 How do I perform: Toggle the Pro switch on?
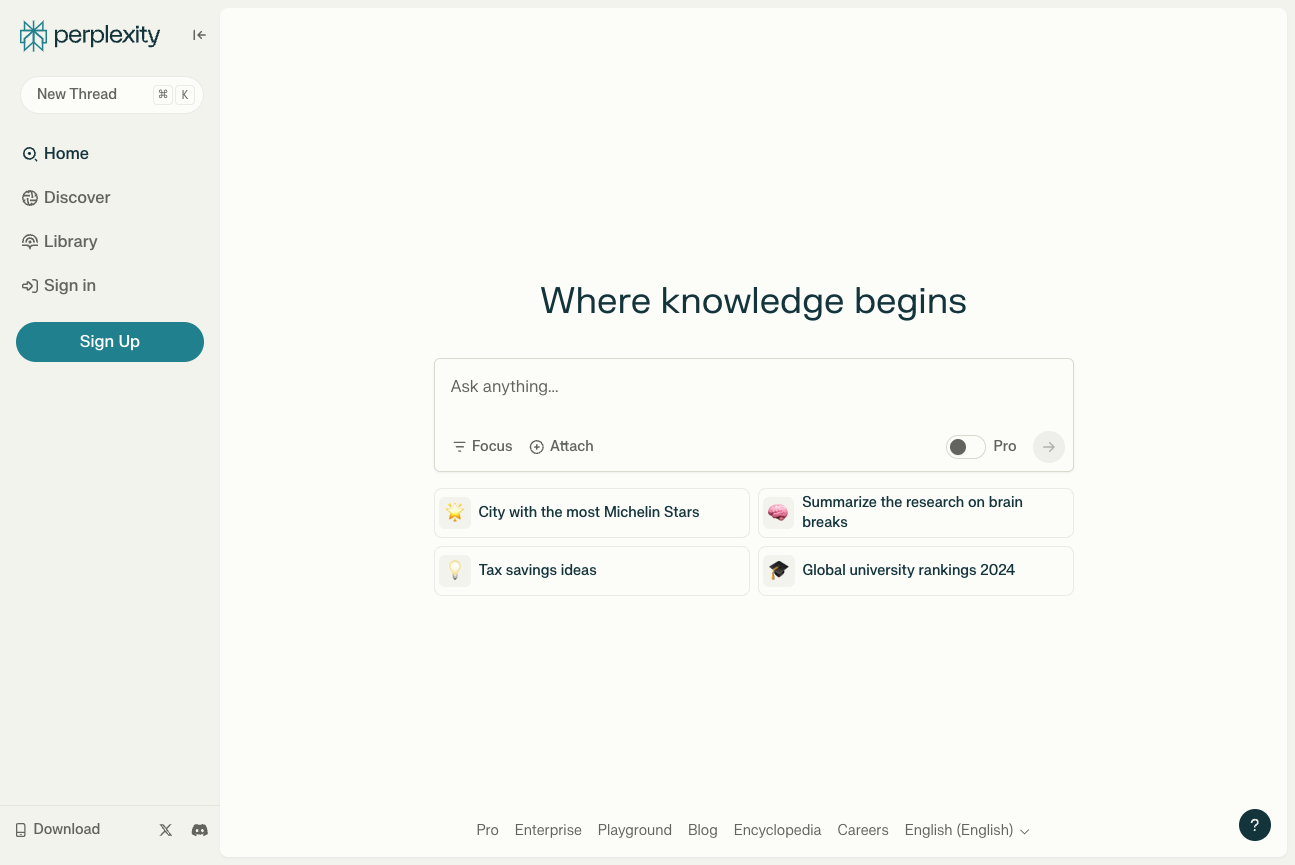[x=966, y=447]
